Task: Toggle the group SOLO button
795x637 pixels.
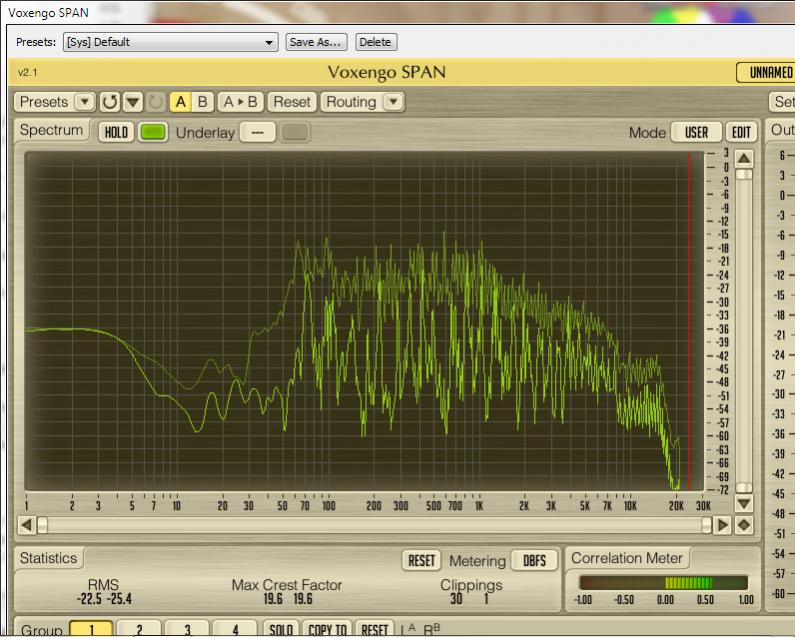Action: pyautogui.click(x=281, y=629)
